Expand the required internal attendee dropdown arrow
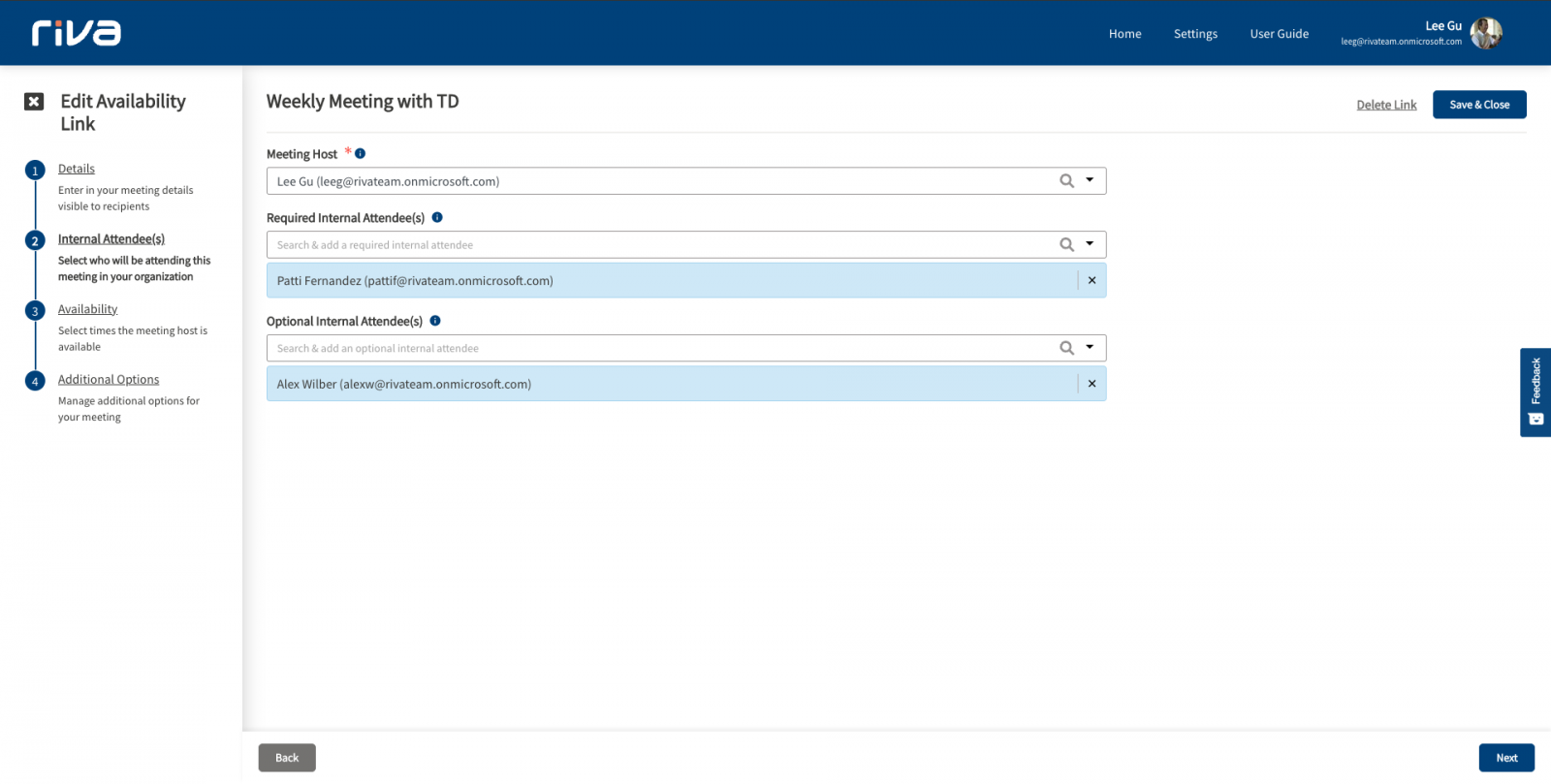This screenshot has width=1551, height=784. [1090, 244]
